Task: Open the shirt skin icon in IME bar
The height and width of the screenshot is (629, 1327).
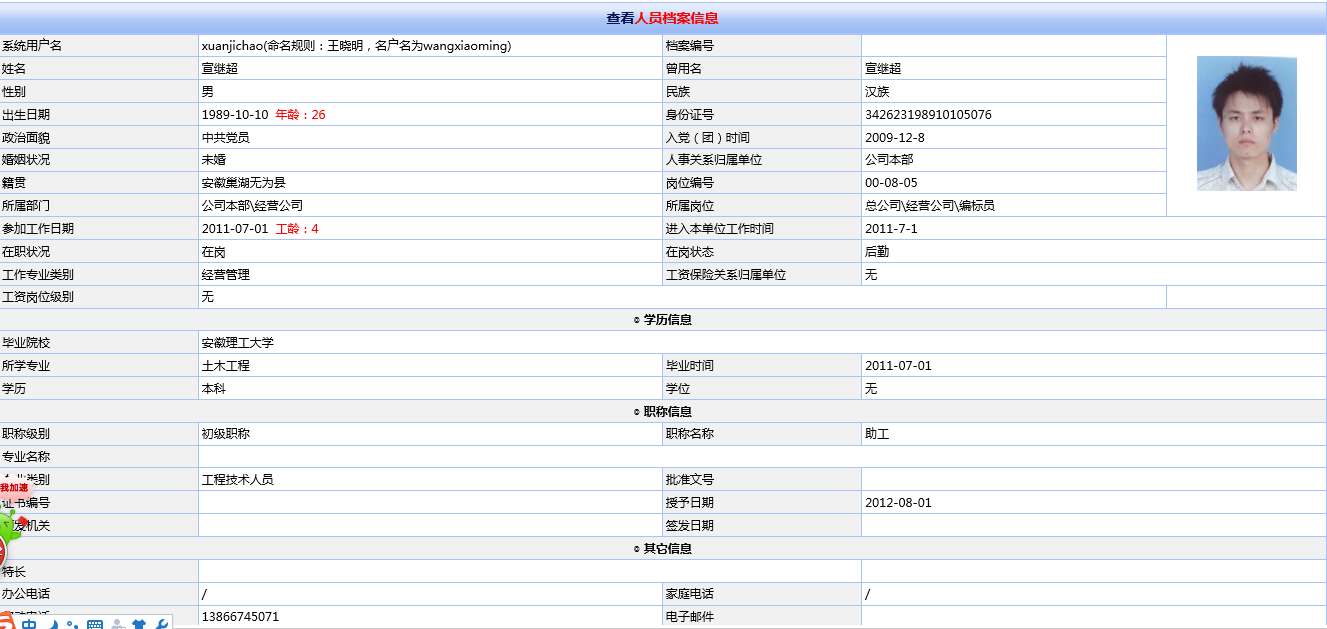Action: pos(139,625)
